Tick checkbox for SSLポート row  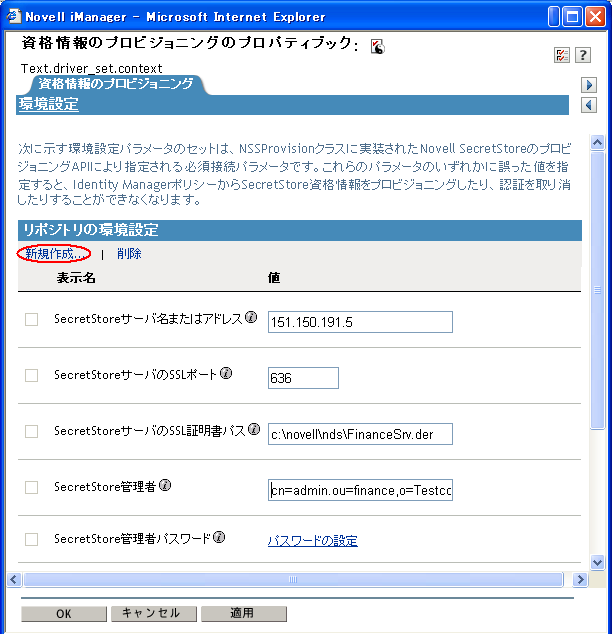coord(32,375)
